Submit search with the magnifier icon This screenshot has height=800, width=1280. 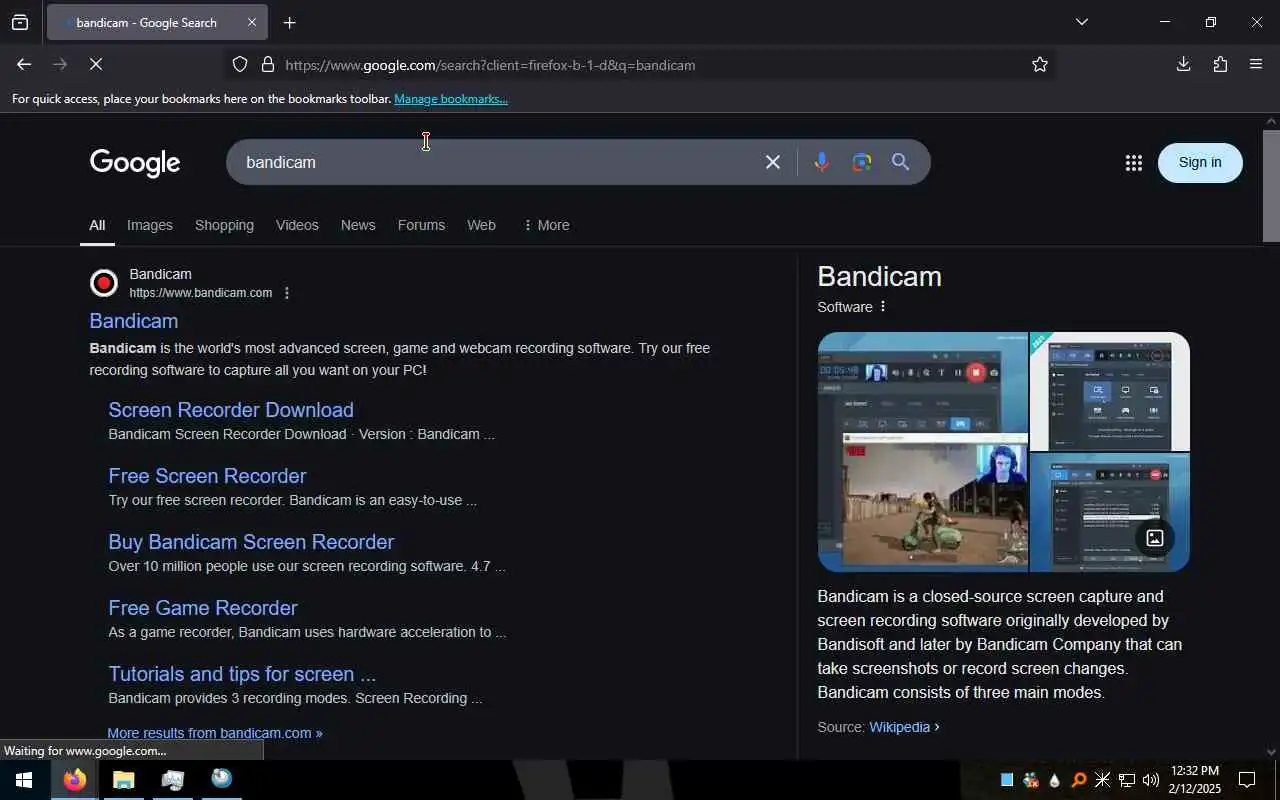[900, 162]
